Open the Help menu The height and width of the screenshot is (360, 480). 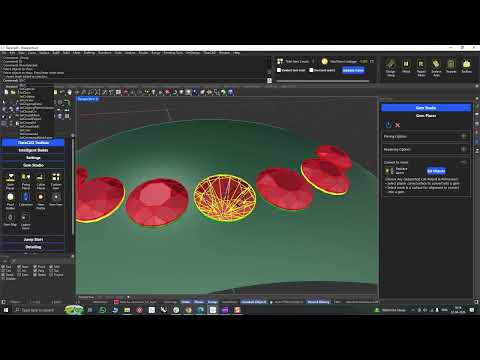[237, 53]
